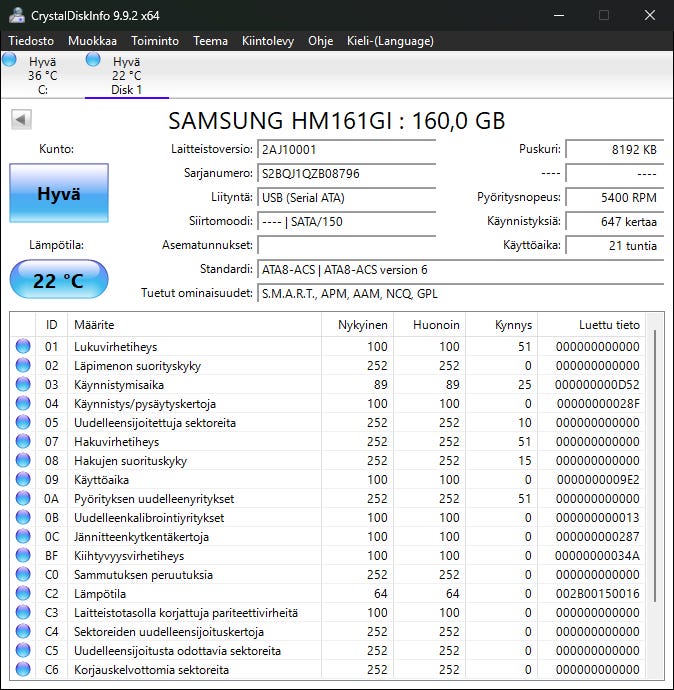Click the Määrite column header
Viewport: 674px width, 690px height.
pyautogui.click(x=194, y=325)
